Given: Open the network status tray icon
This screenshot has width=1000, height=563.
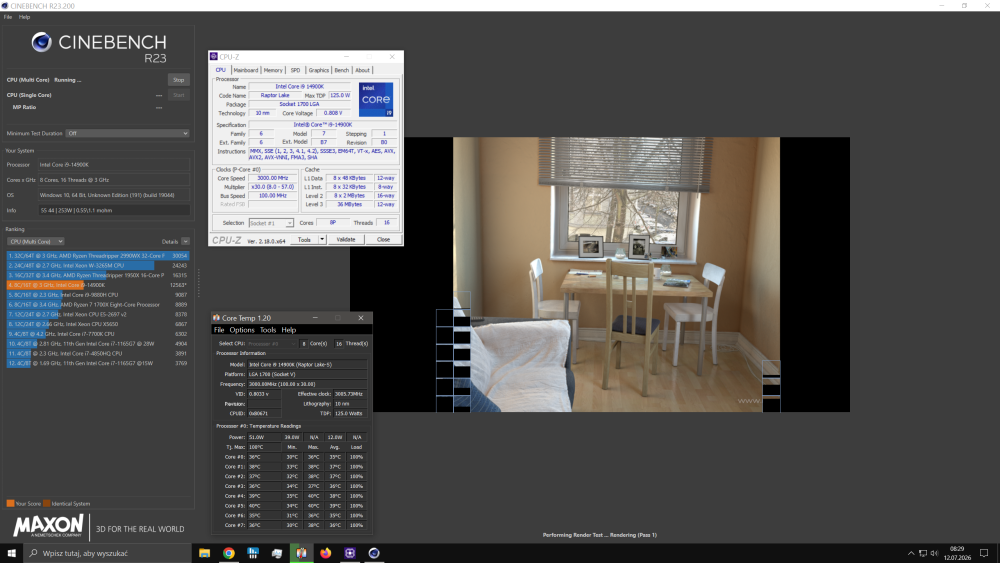Looking at the screenshot, I should point(923,553).
